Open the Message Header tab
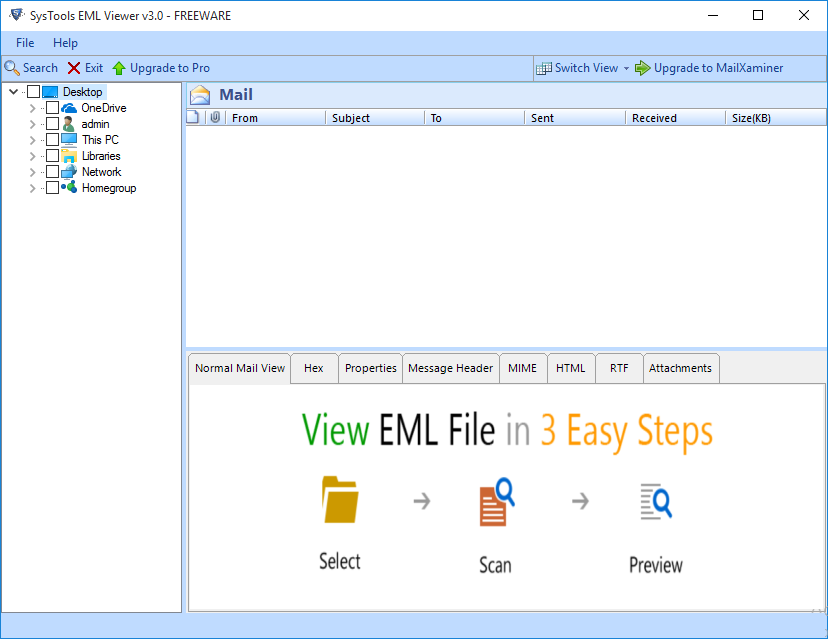 (450, 368)
